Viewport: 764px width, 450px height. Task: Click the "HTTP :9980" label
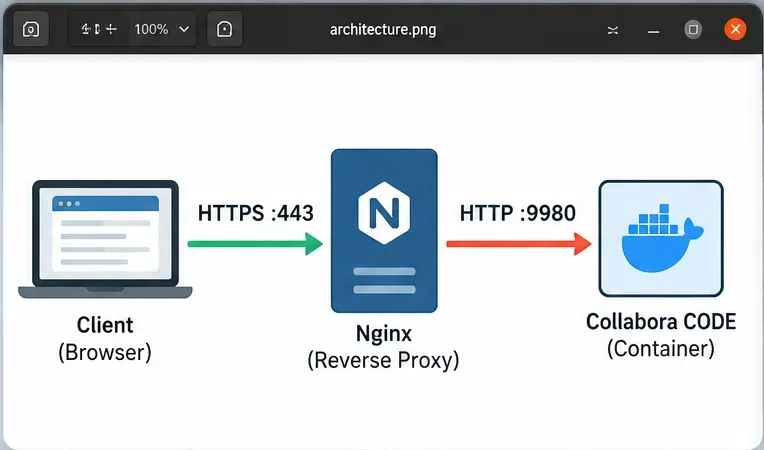(518, 213)
